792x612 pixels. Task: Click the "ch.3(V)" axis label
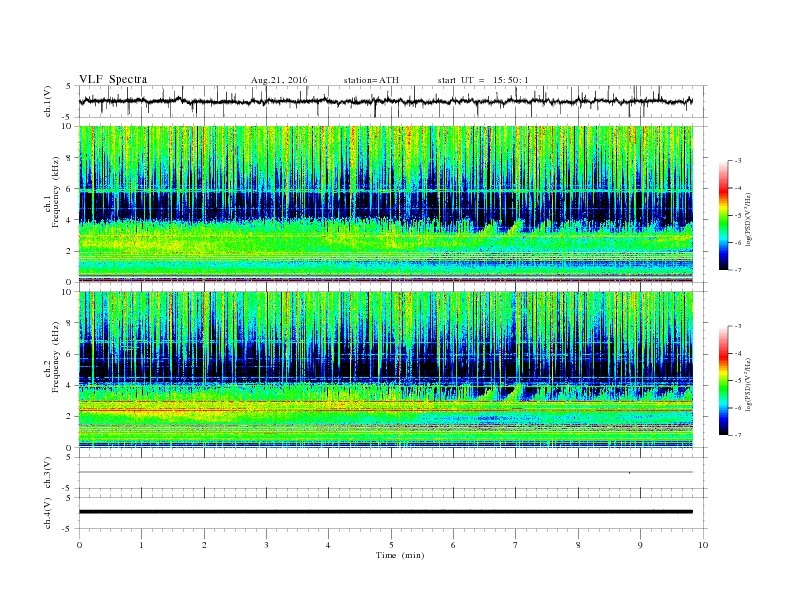click(x=48, y=473)
